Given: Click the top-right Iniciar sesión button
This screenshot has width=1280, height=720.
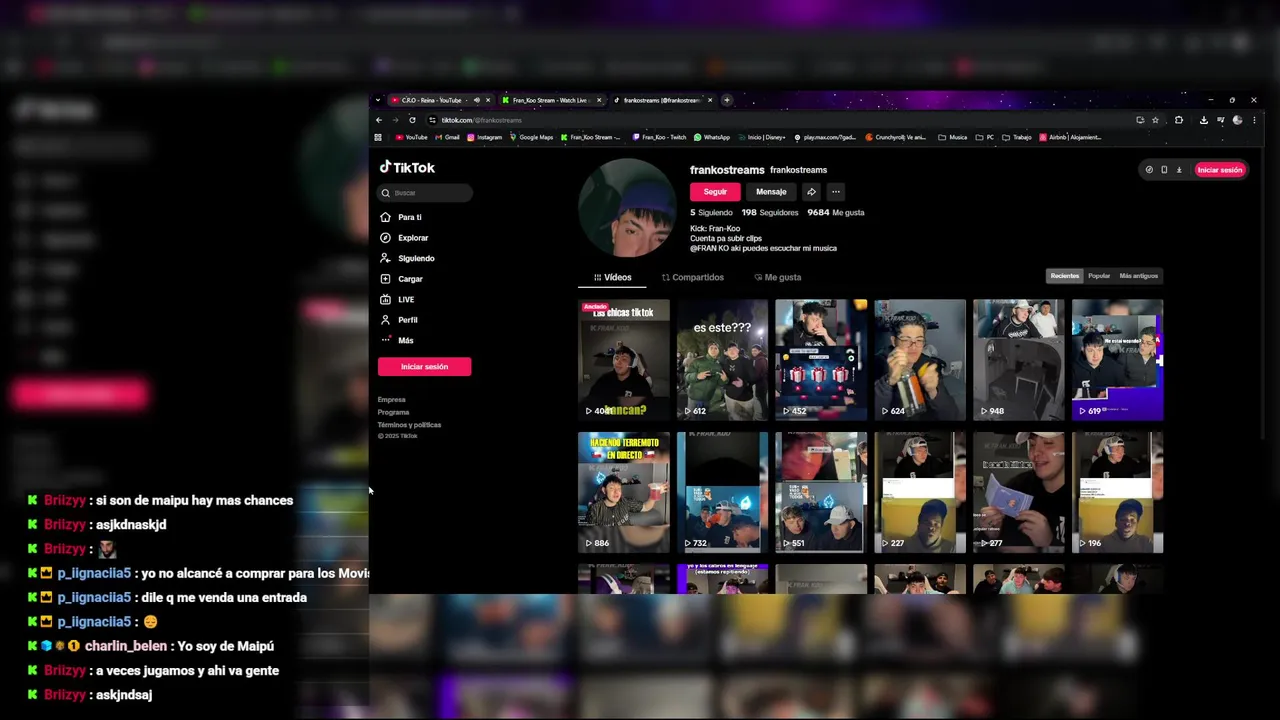Looking at the screenshot, I should tap(1220, 170).
